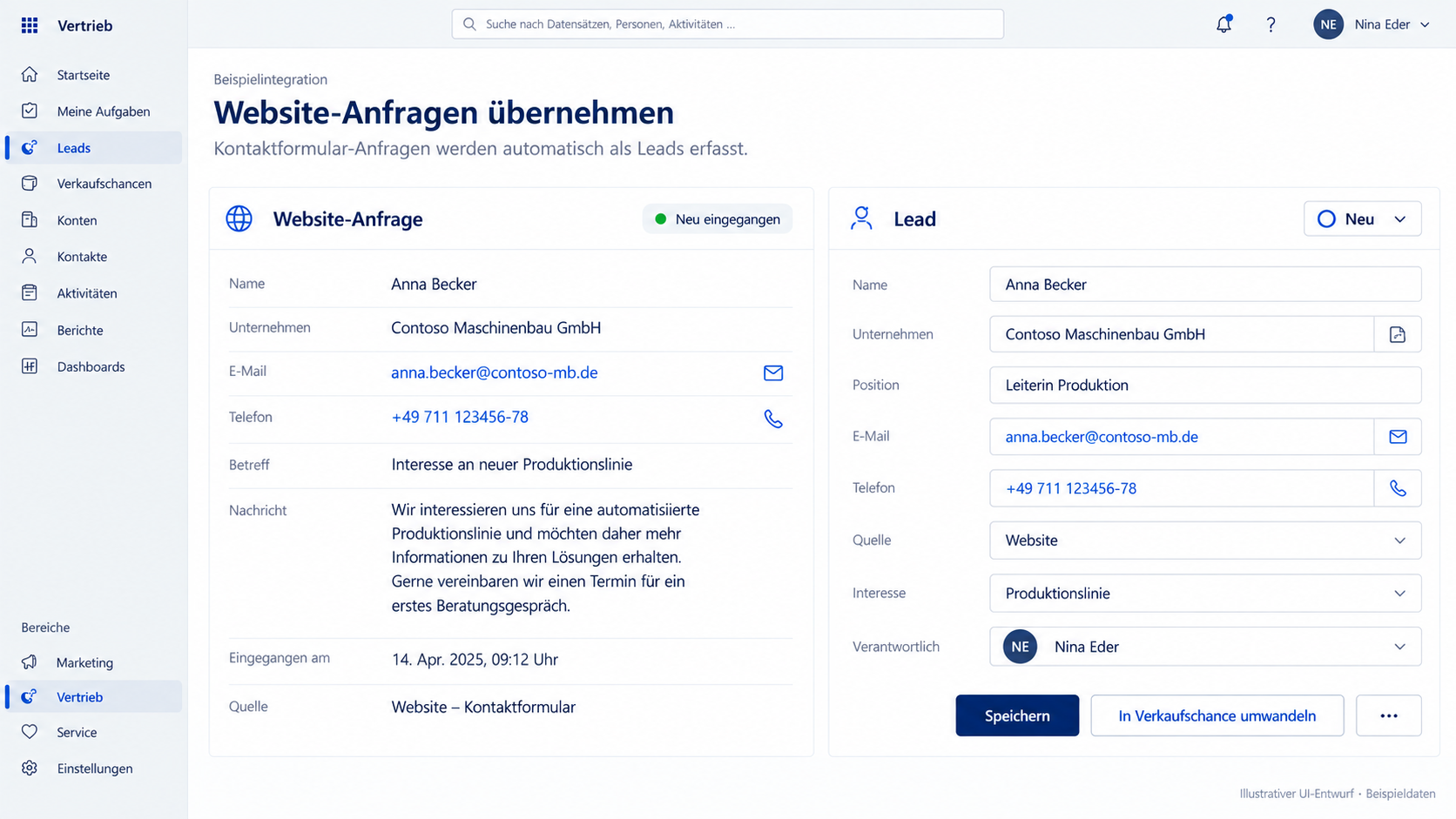Viewport: 1456px width, 819px height.
Task: Open the app launcher grid icon
Action: click(x=30, y=25)
